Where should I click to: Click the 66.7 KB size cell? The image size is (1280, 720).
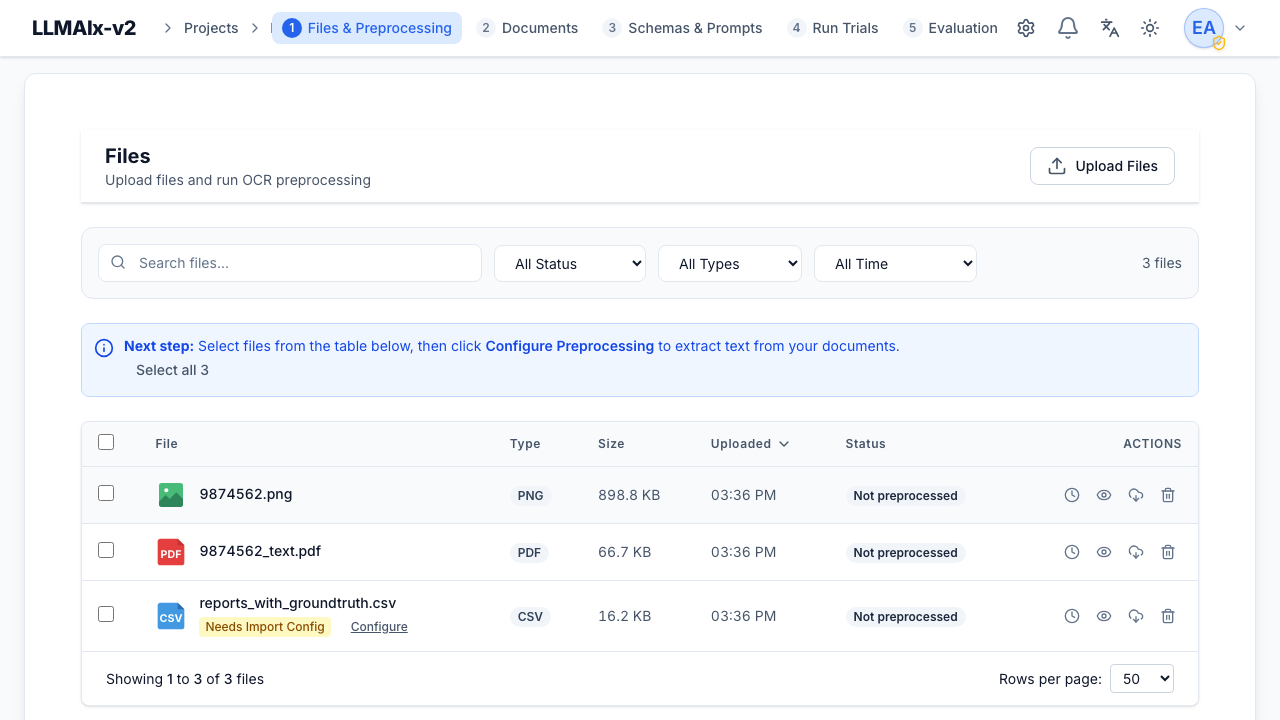tap(624, 552)
